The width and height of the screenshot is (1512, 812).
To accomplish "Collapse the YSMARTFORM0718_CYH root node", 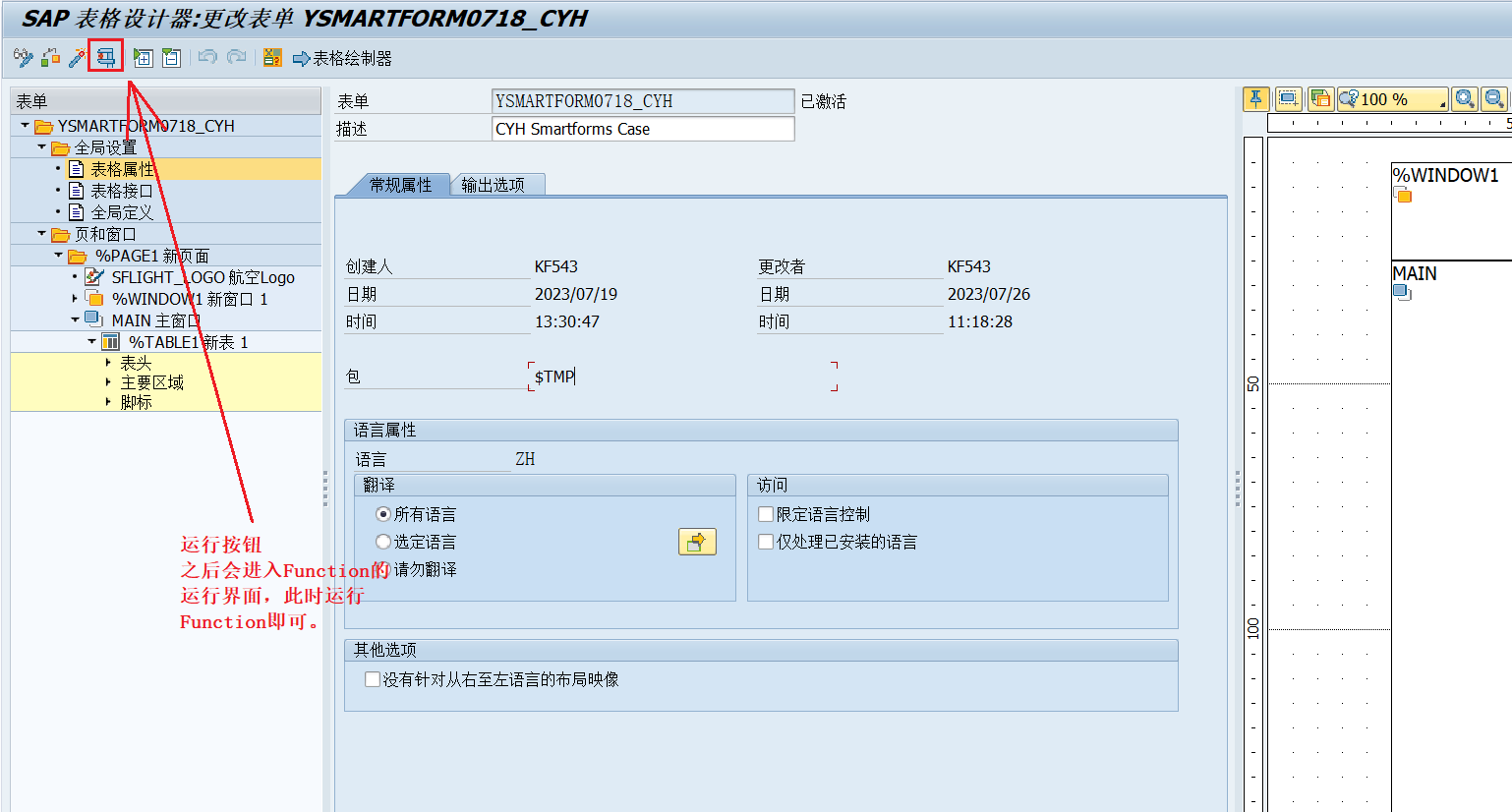I will pyautogui.click(x=25, y=126).
